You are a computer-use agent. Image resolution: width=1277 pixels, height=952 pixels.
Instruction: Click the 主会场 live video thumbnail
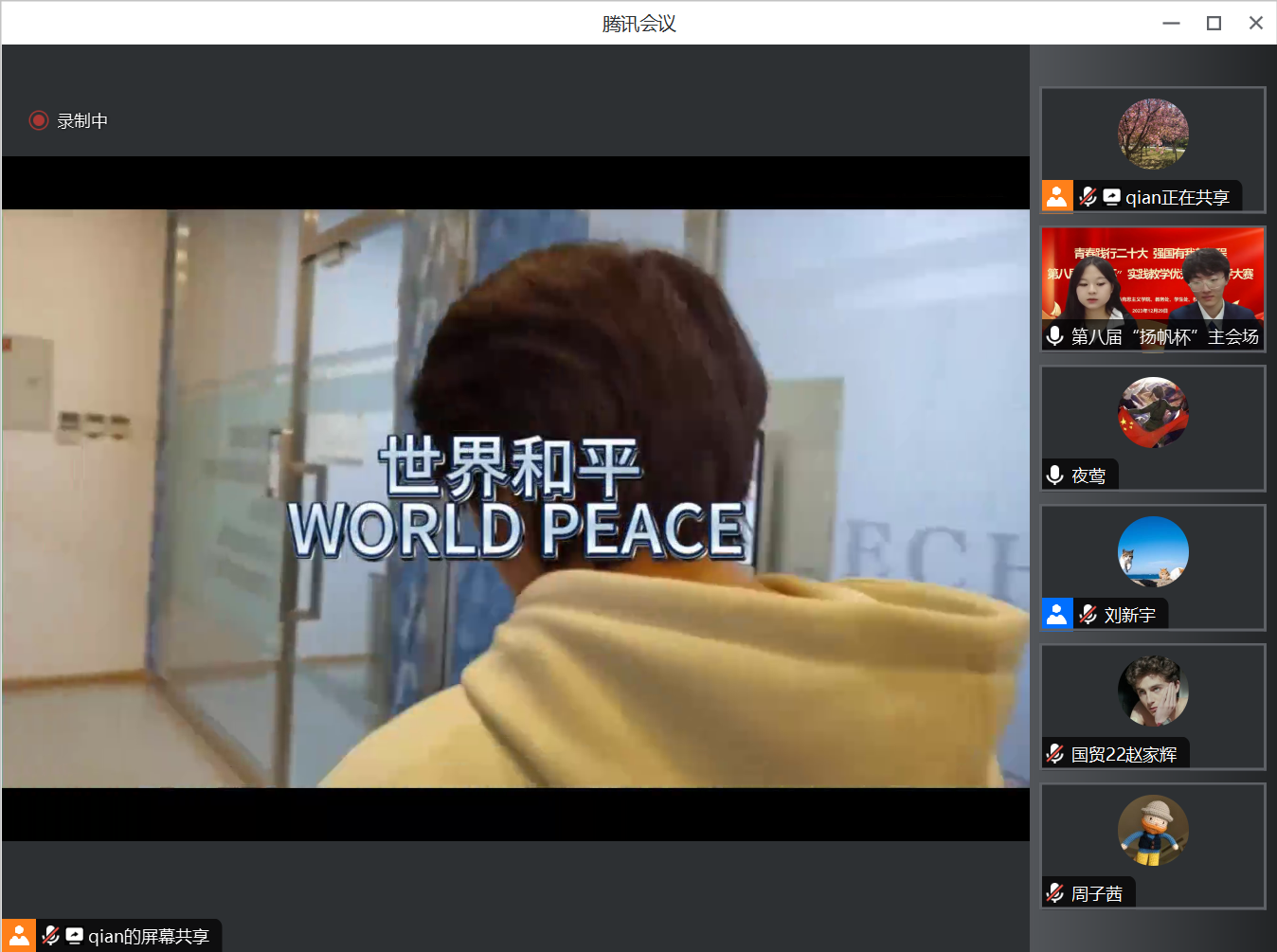pyautogui.click(x=1153, y=284)
